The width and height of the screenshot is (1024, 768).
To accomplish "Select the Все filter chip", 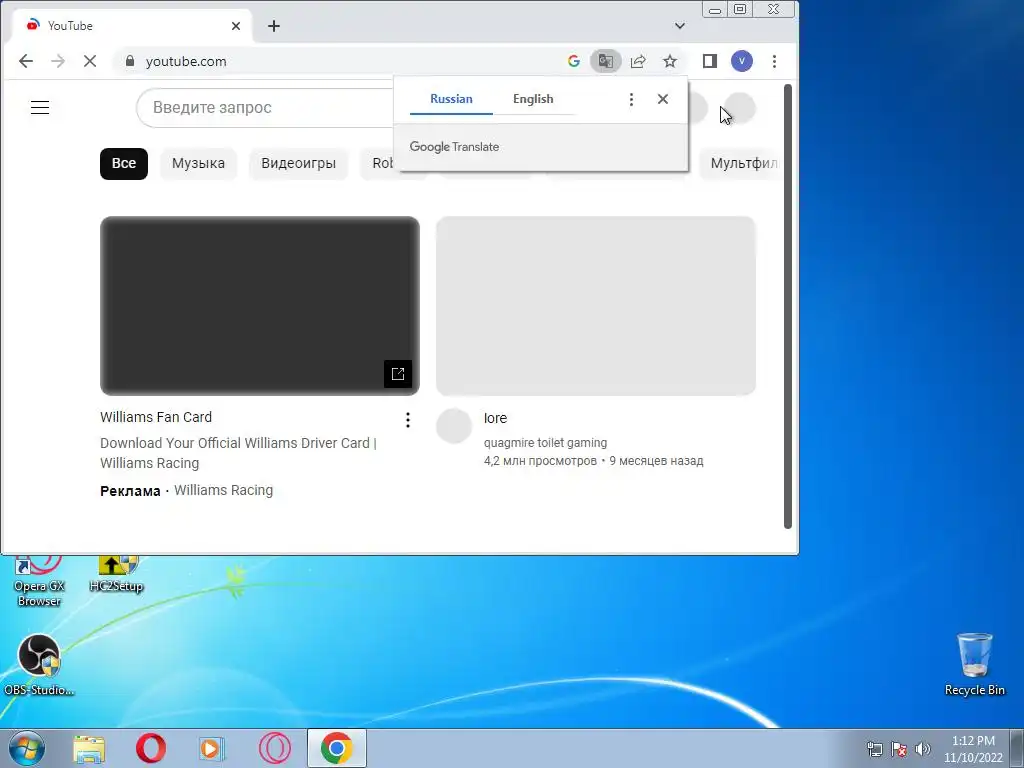I will point(124,163).
